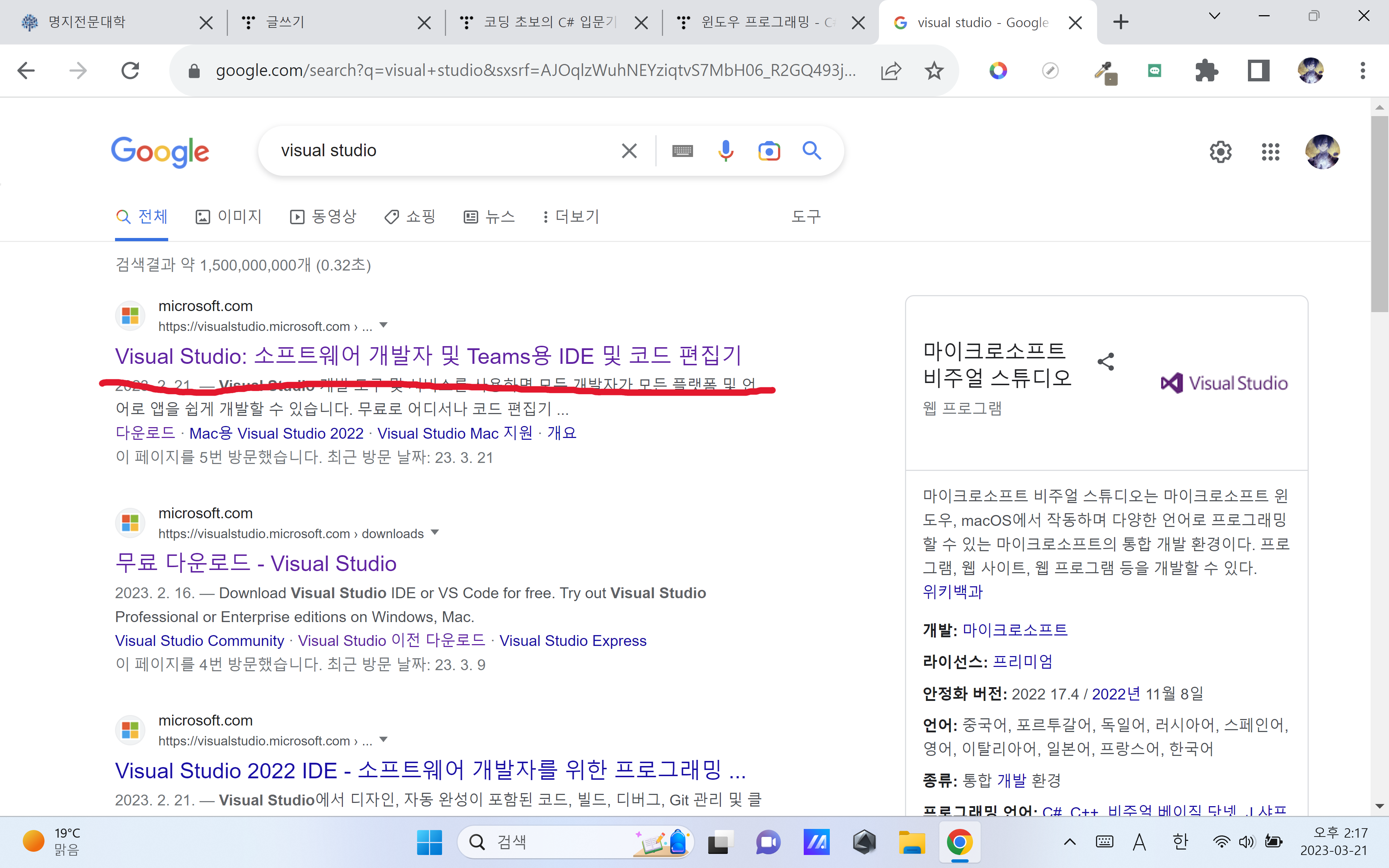Image resolution: width=1389 pixels, height=868 pixels.
Task: Open Visual Studio 2022 IDE result title
Action: click(430, 770)
